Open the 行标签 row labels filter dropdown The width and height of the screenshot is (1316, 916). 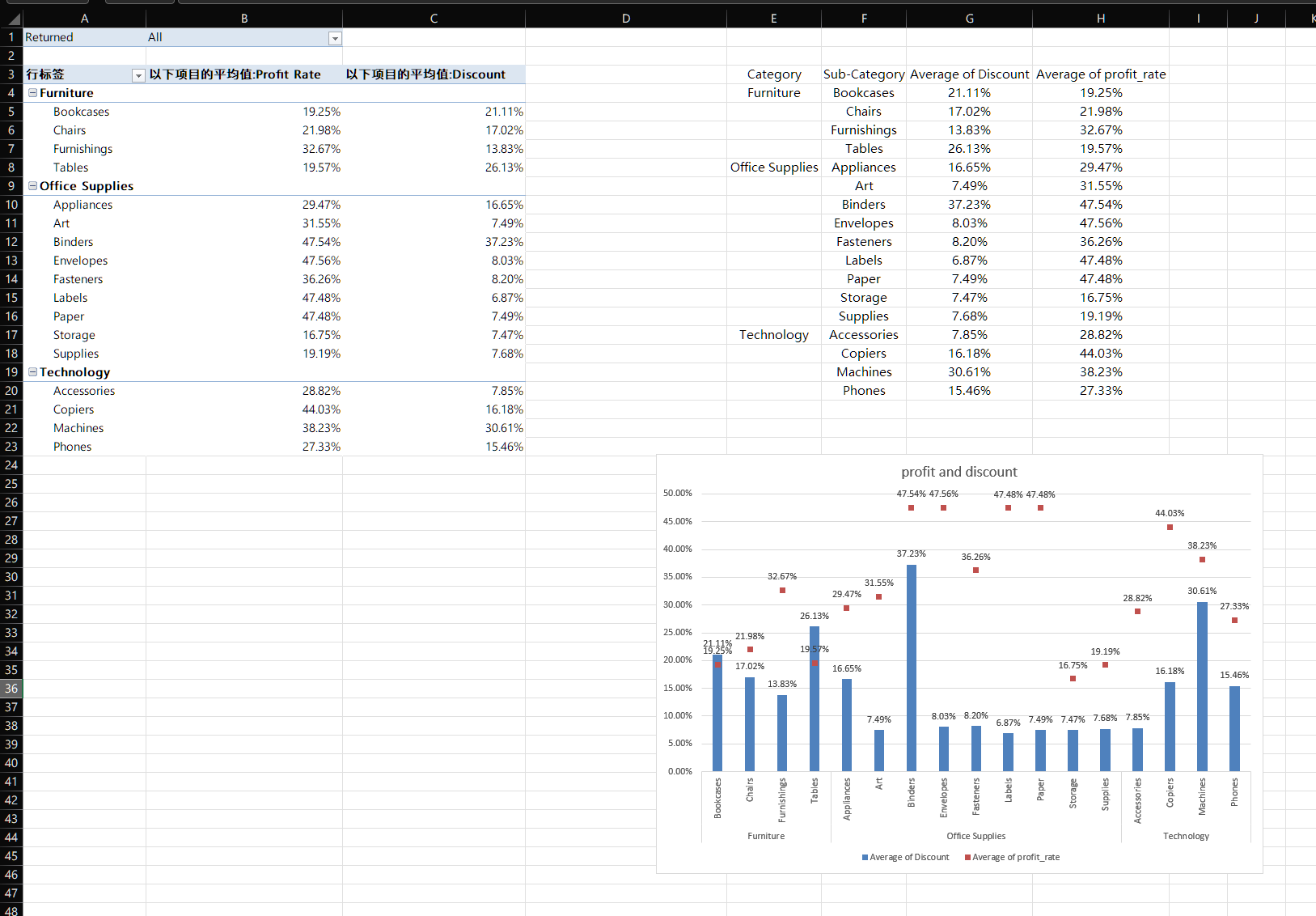(x=138, y=75)
